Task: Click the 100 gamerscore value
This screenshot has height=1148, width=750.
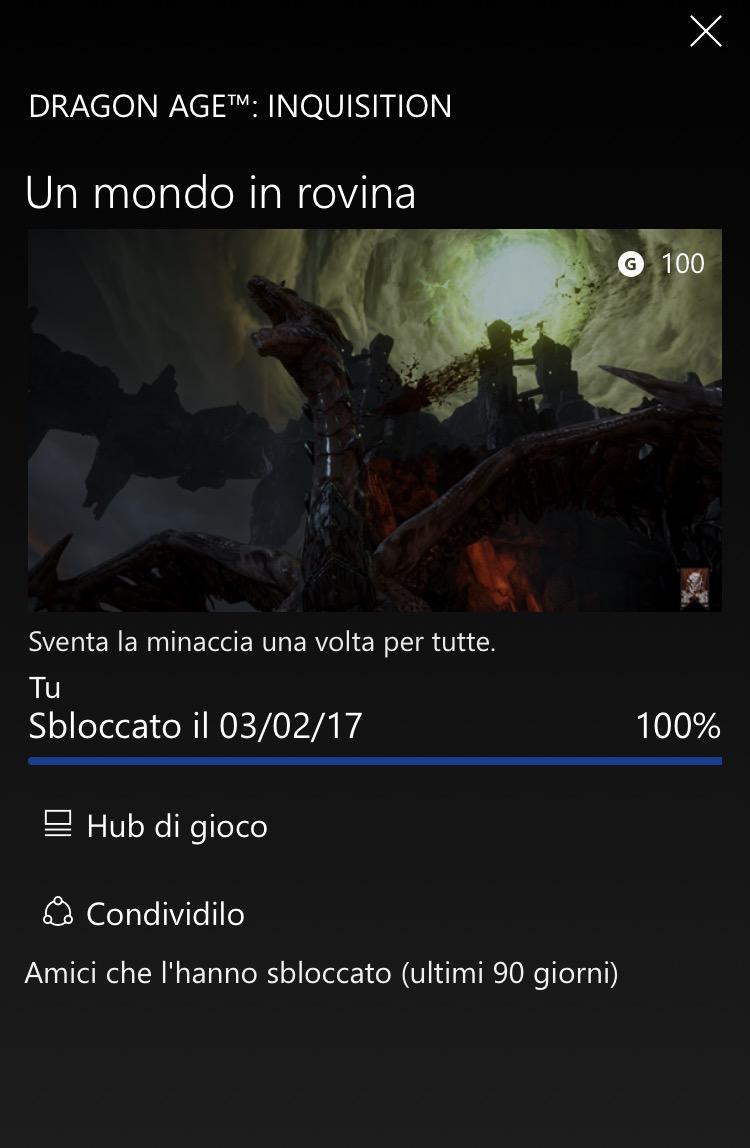Action: pos(683,264)
